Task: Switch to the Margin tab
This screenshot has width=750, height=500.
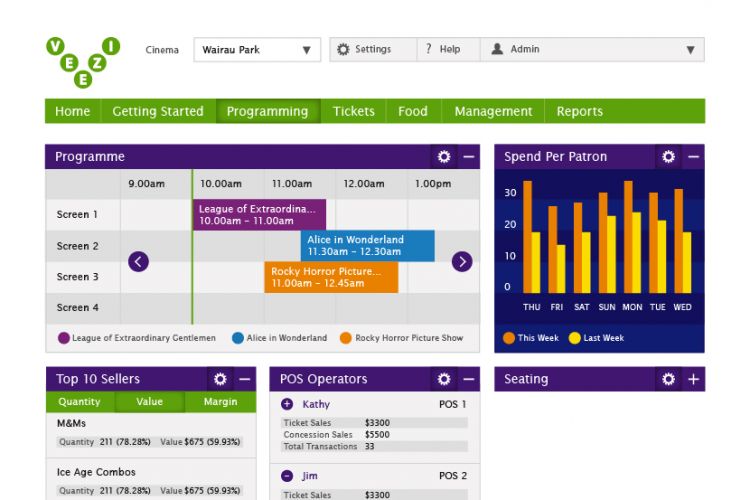Action: [220, 401]
